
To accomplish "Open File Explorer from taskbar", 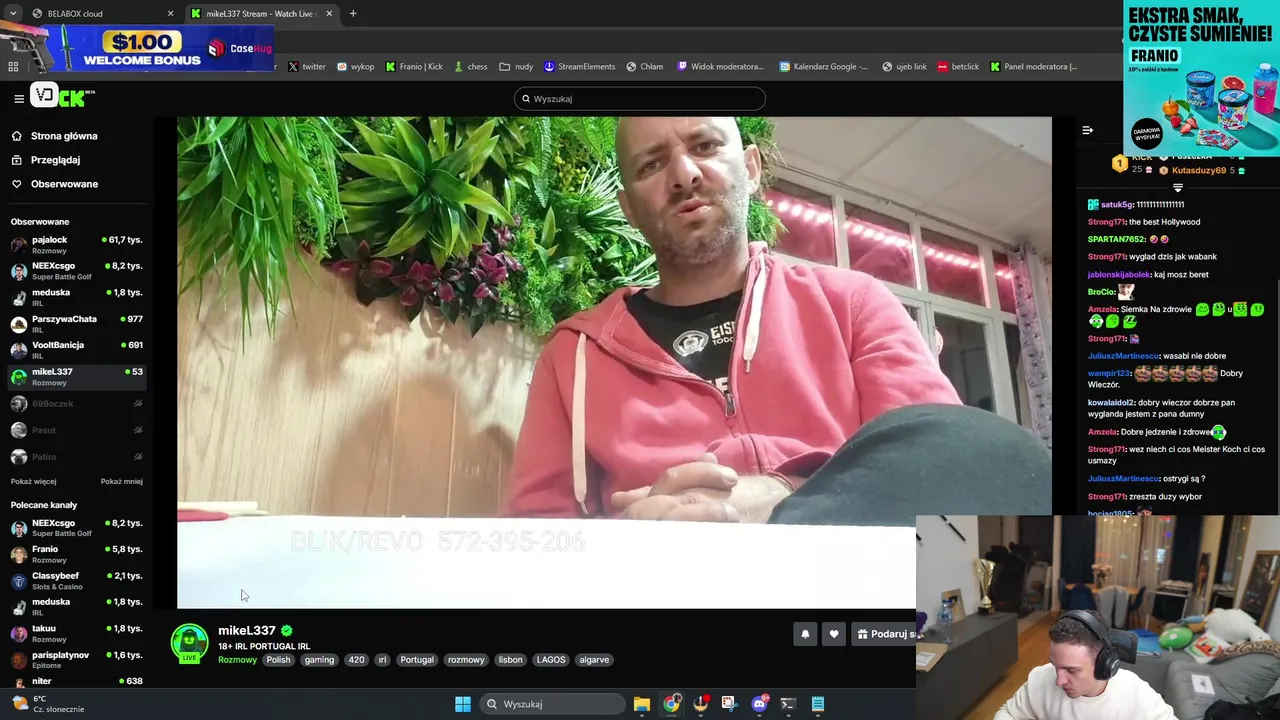I will [642, 704].
